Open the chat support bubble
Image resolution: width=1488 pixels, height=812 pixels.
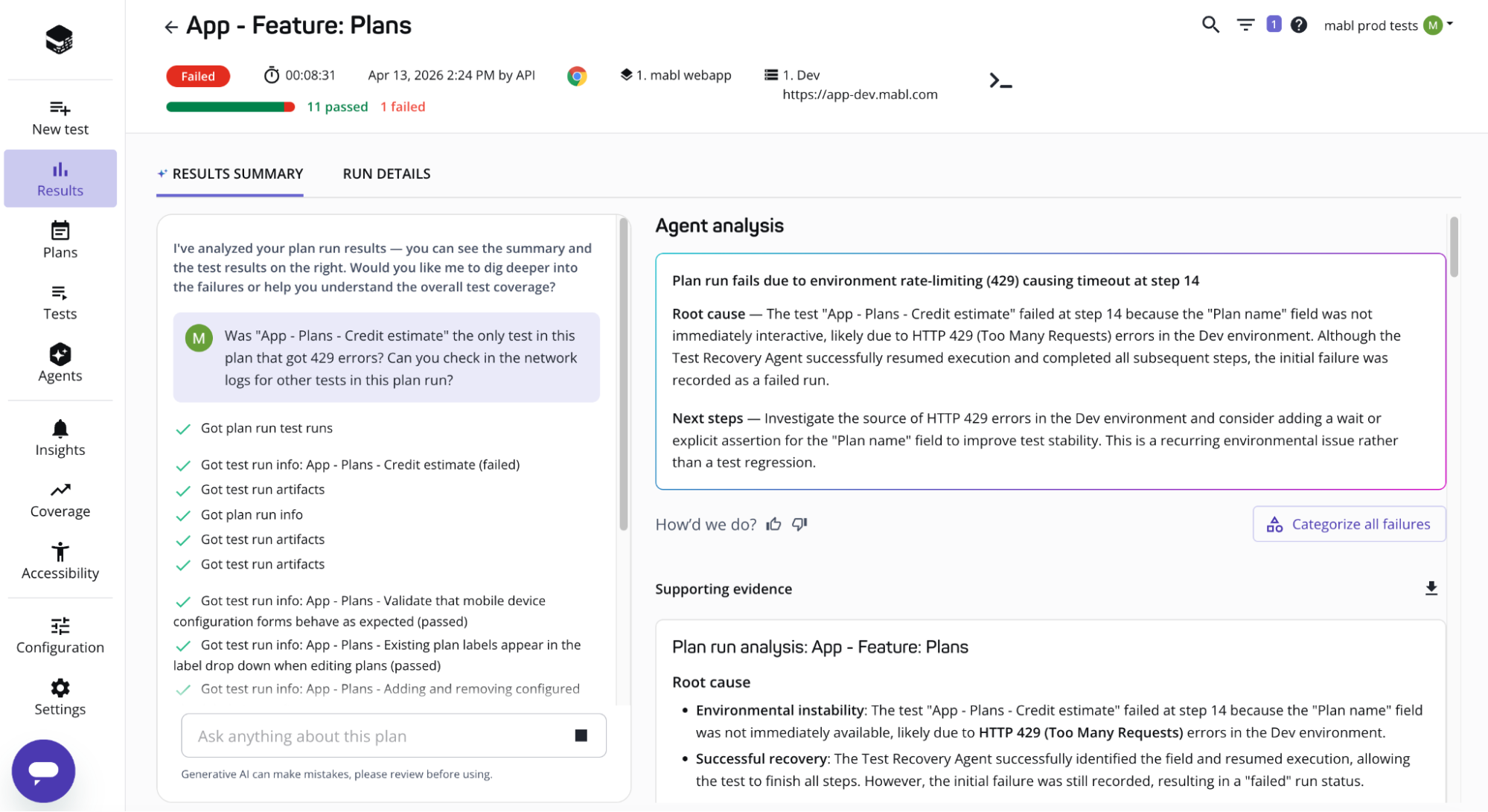click(x=43, y=770)
